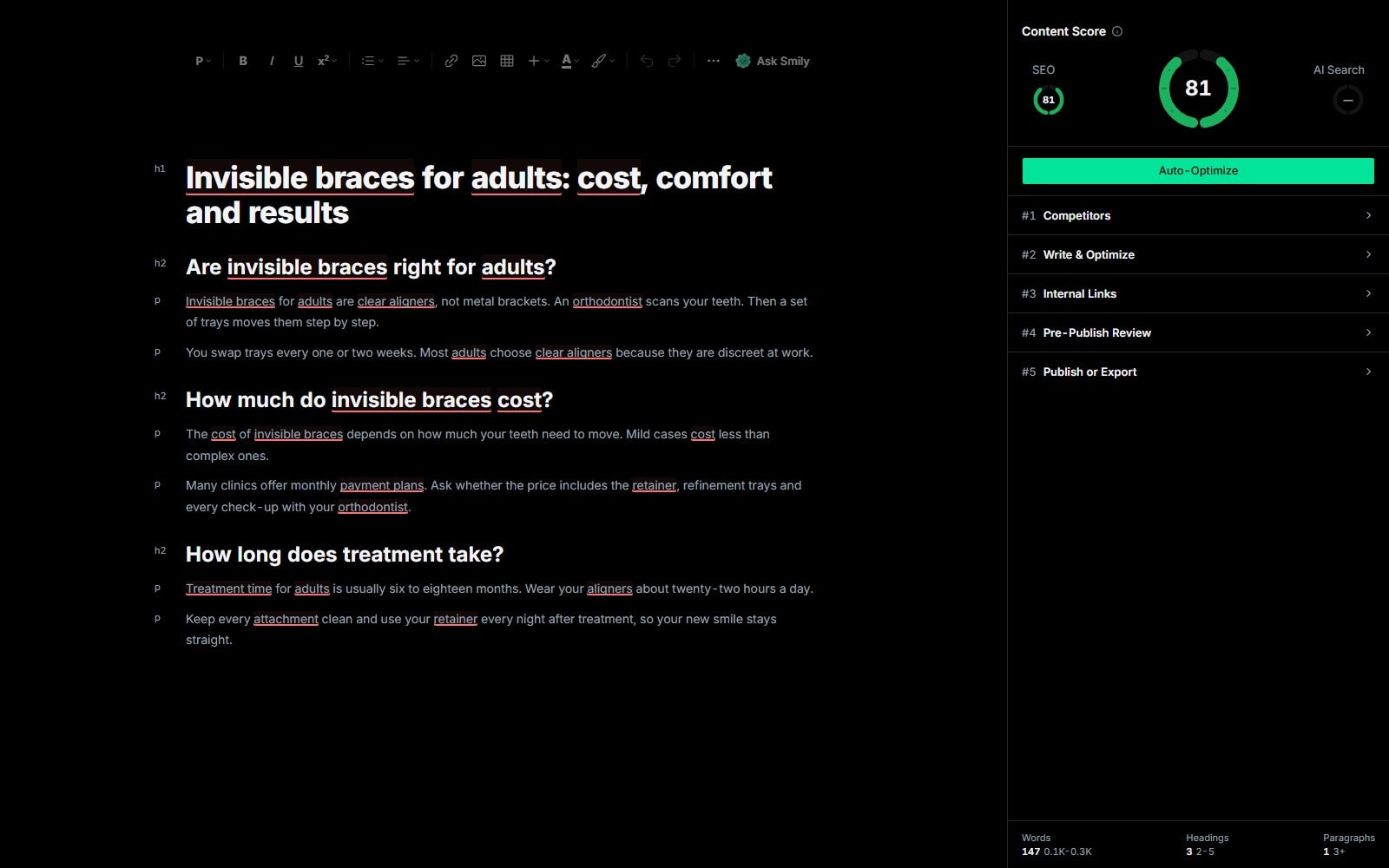Viewport: 1389px width, 868px height.
Task: Toggle underline formatting
Action: point(299,61)
